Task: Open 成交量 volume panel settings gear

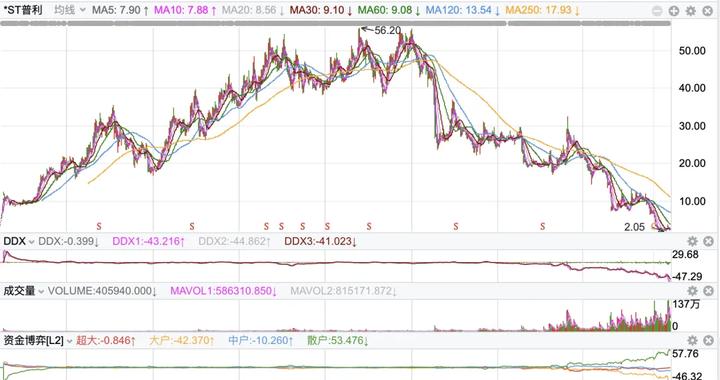Action: pos(692,291)
